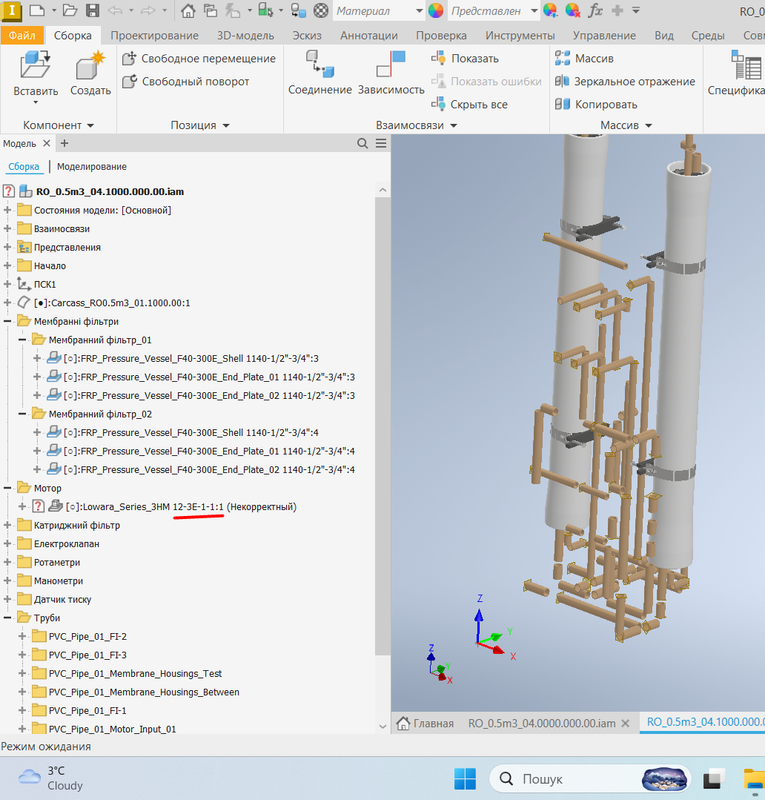Open the Спецификация bill of materials icon
The image size is (765, 800).
(747, 65)
